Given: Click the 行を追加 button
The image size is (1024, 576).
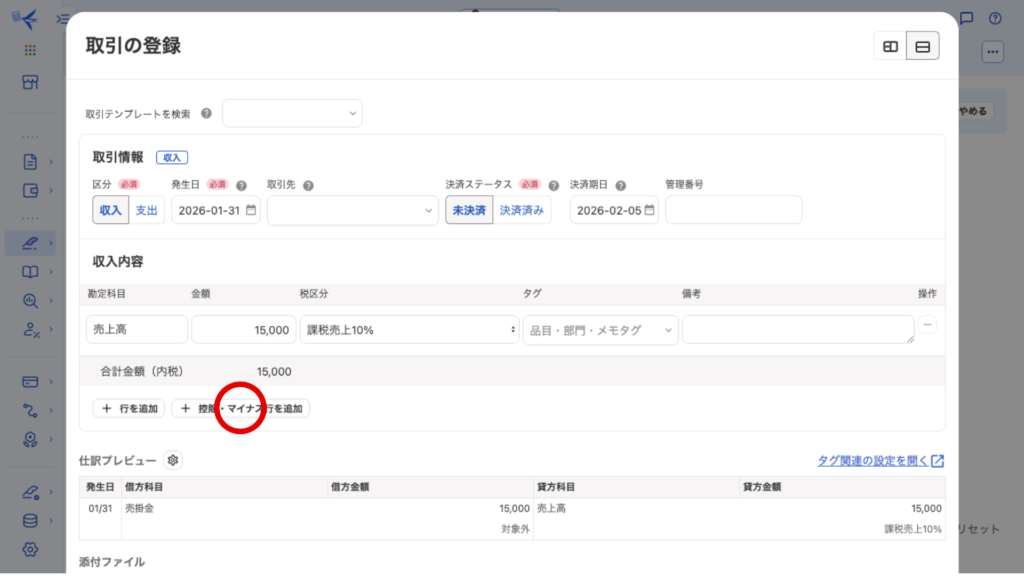Looking at the screenshot, I should (x=129, y=408).
